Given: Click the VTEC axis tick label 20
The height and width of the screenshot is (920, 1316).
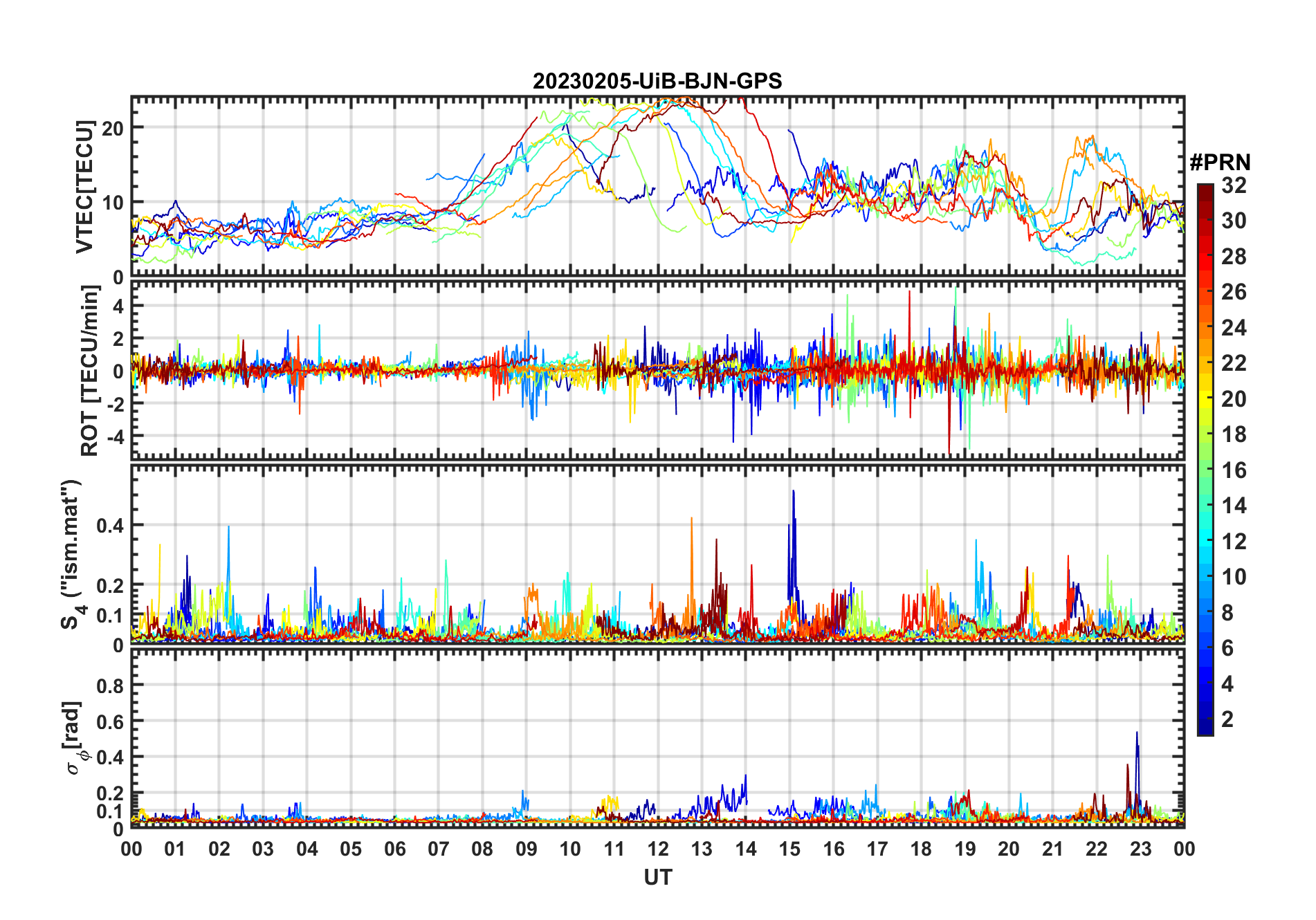Looking at the screenshot, I should coord(113,128).
